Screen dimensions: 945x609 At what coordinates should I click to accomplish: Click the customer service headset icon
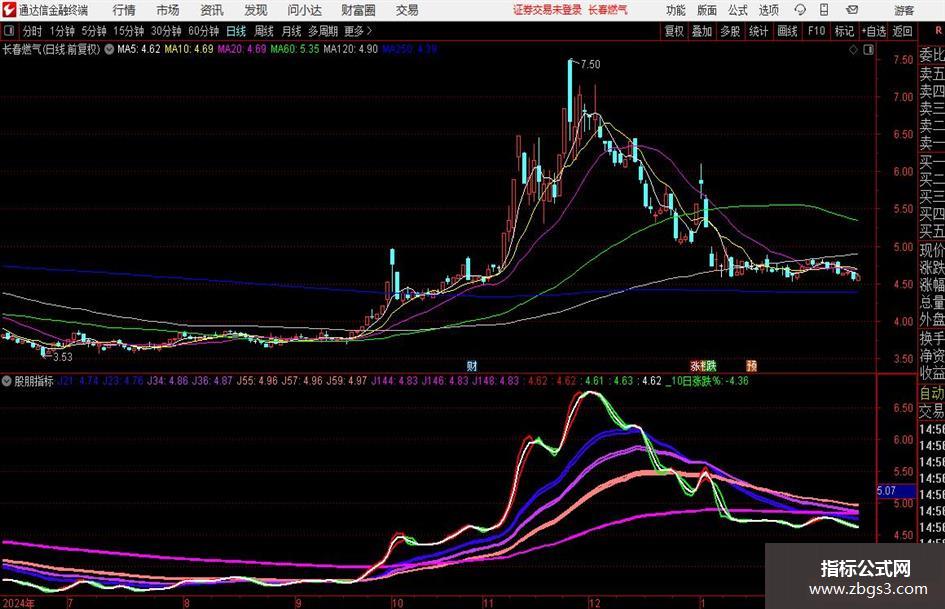point(800,10)
